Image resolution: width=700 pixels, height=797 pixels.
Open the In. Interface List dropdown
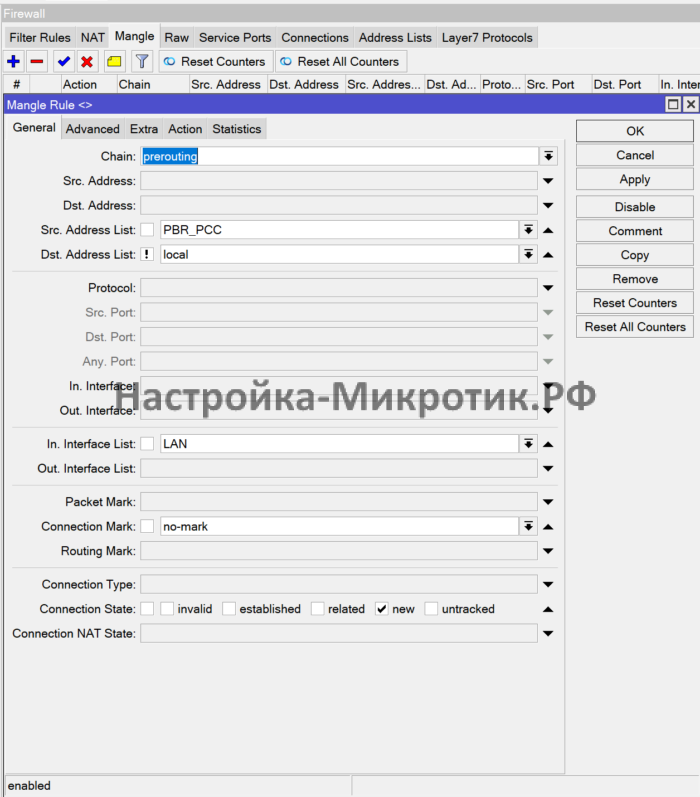tap(529, 444)
